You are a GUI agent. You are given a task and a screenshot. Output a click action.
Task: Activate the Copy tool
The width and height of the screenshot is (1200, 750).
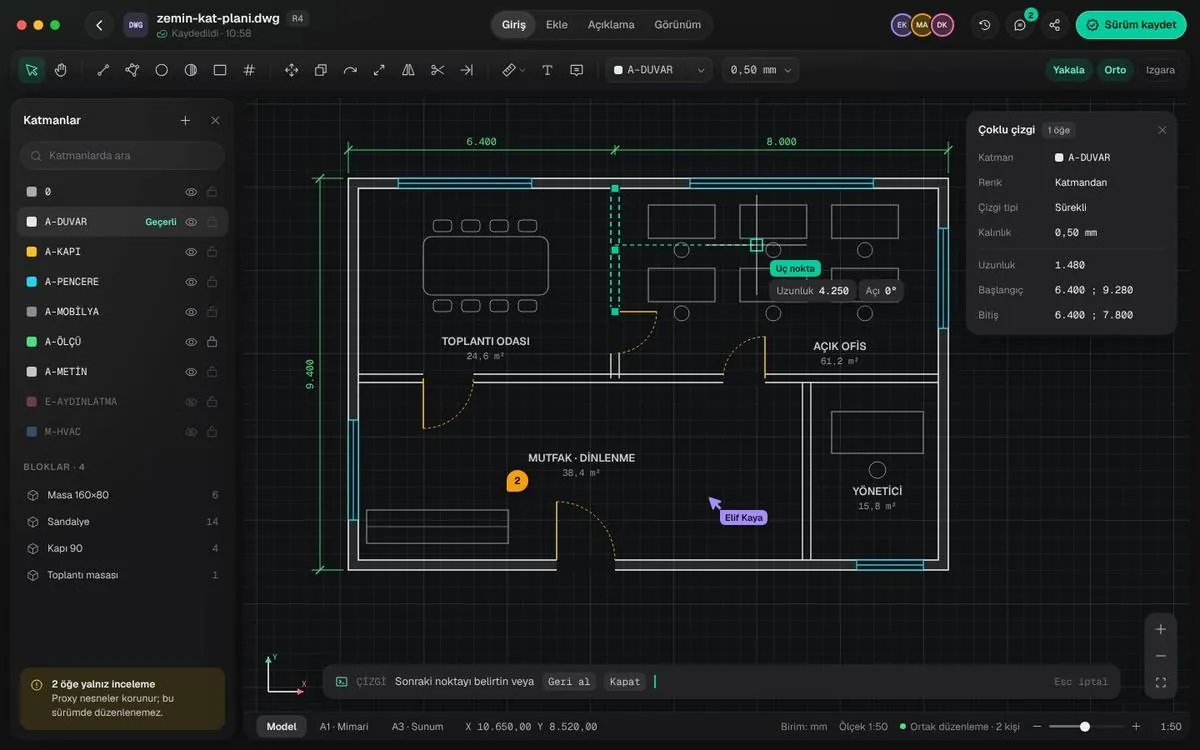pos(321,70)
